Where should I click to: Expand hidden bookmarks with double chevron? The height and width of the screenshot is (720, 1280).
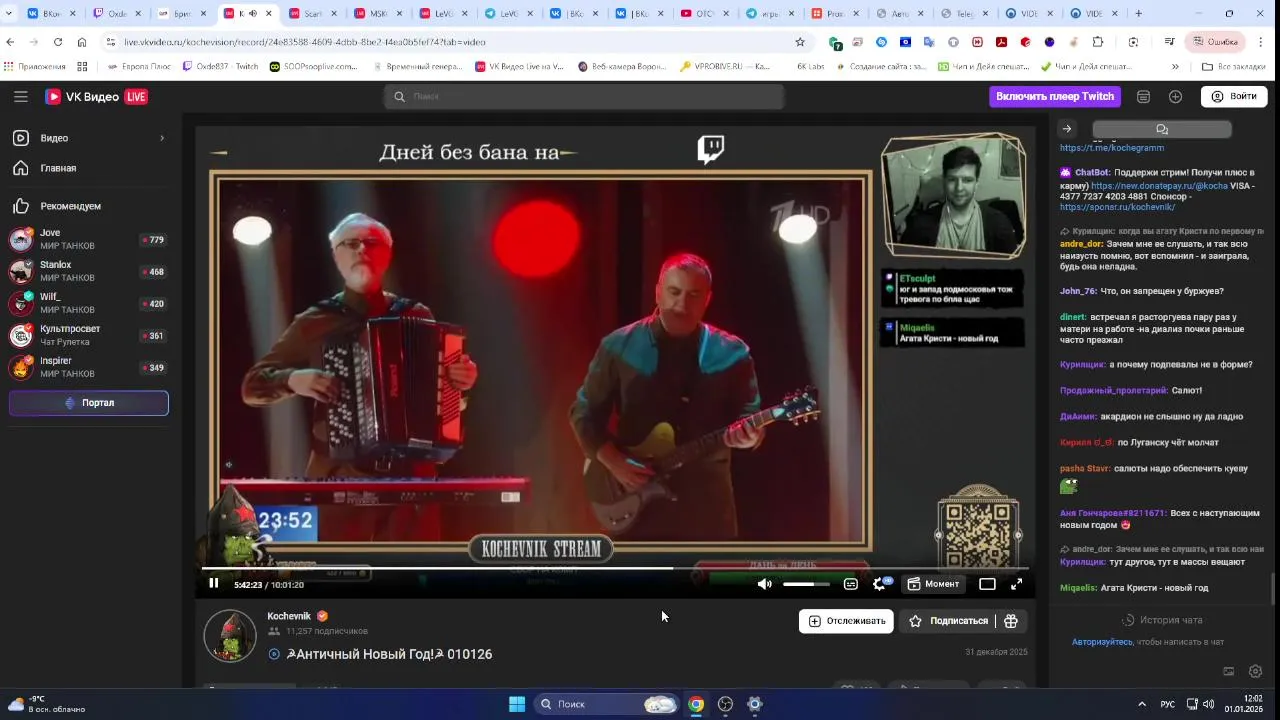[1175, 67]
